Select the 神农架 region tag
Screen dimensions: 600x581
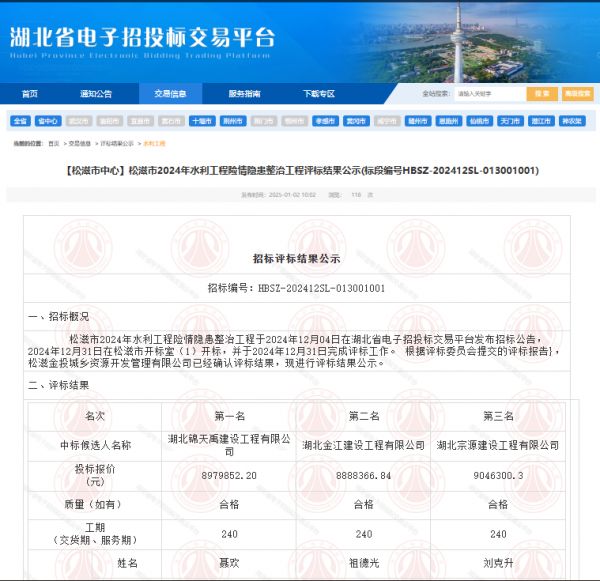571,120
